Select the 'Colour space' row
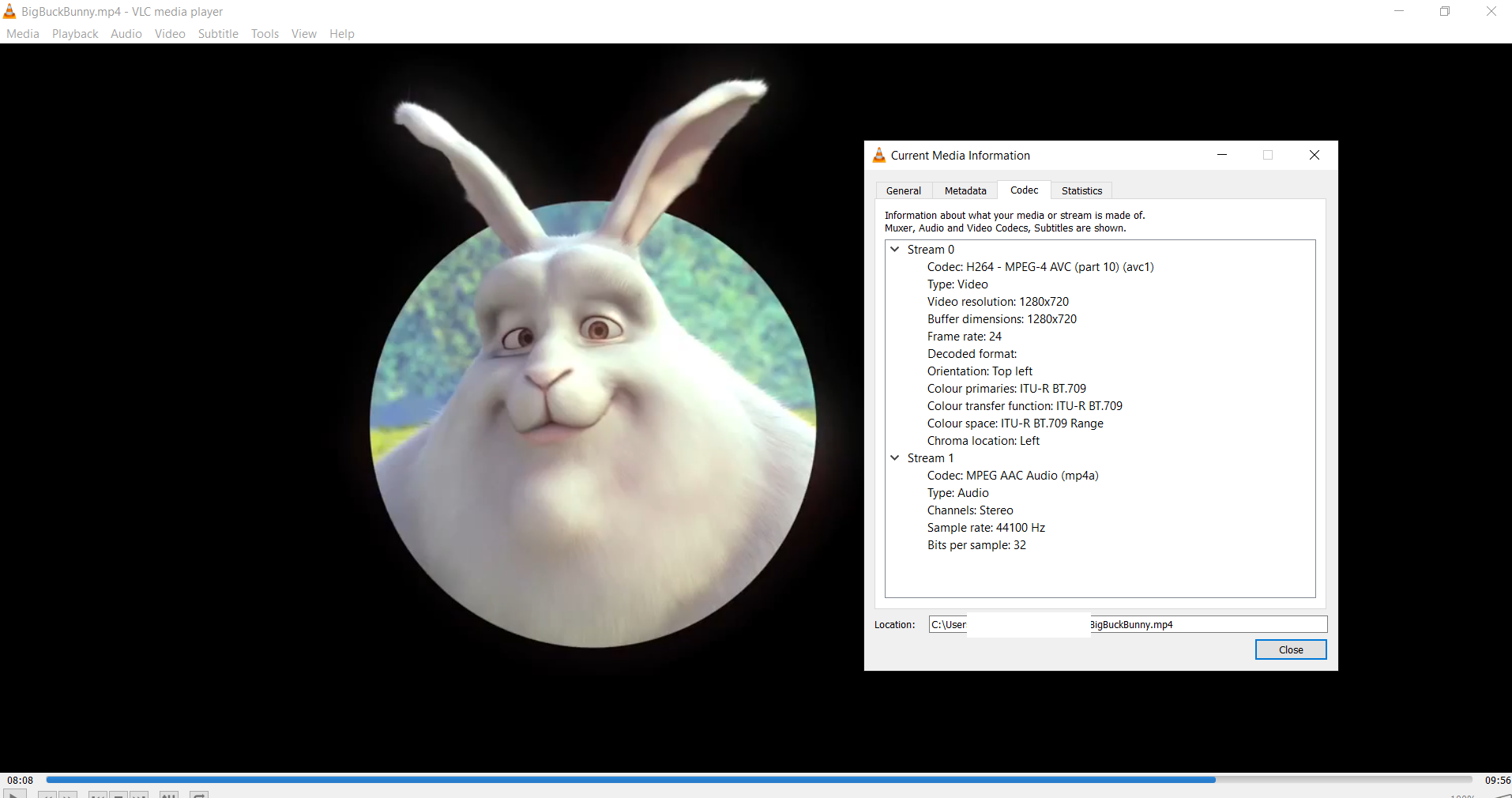Image resolution: width=1512 pixels, height=798 pixels. pyautogui.click(x=1015, y=423)
